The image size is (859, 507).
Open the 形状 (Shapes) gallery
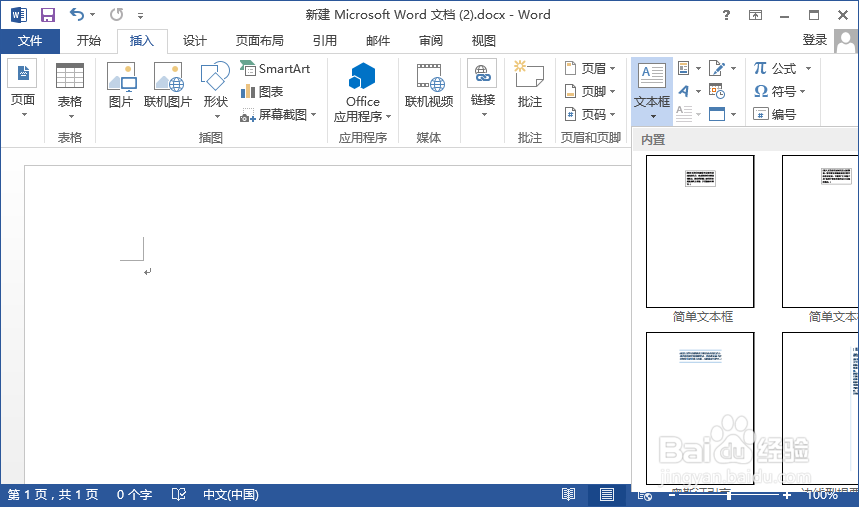[x=215, y=90]
